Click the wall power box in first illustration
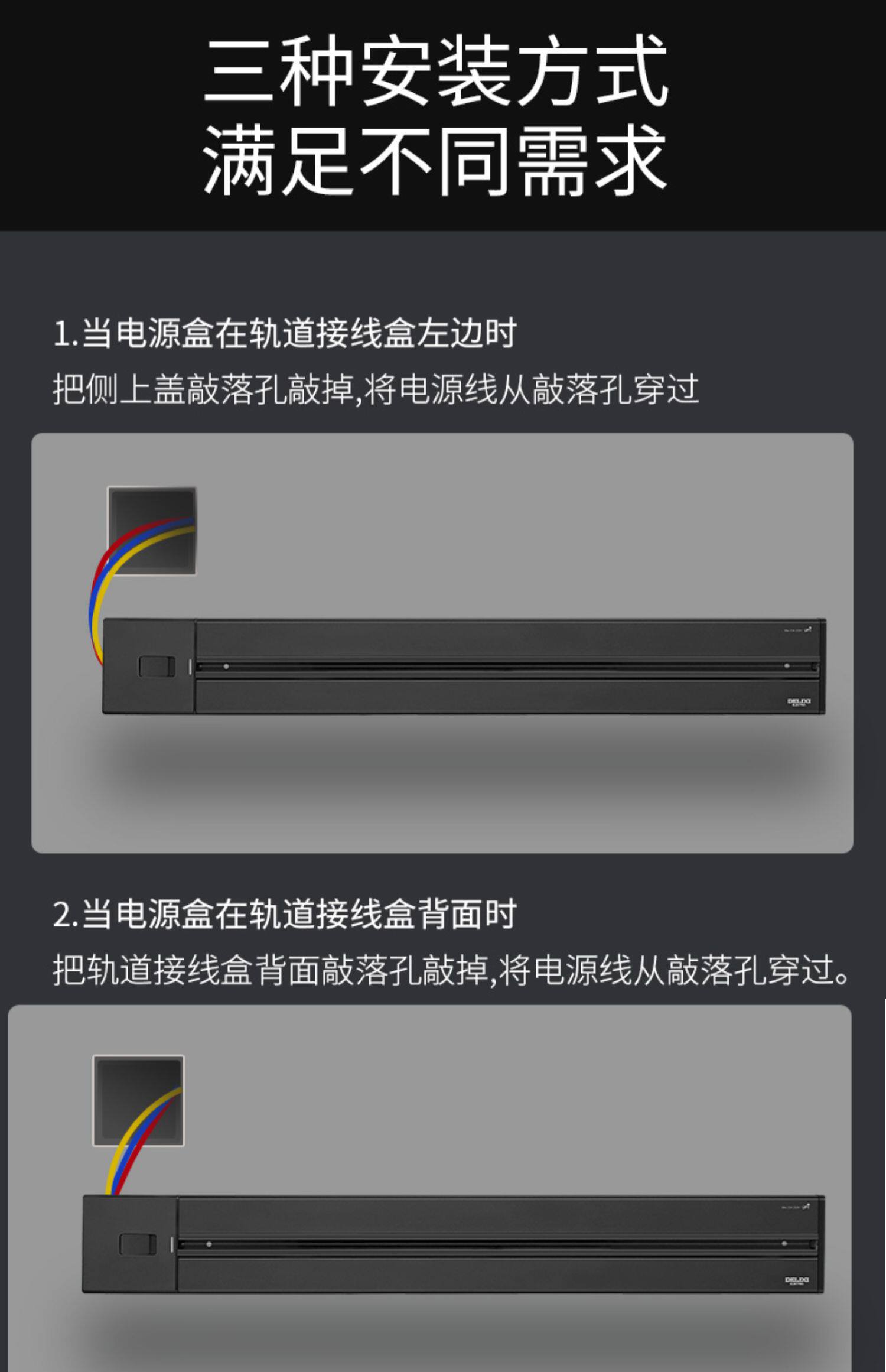886x1372 pixels. 152,530
